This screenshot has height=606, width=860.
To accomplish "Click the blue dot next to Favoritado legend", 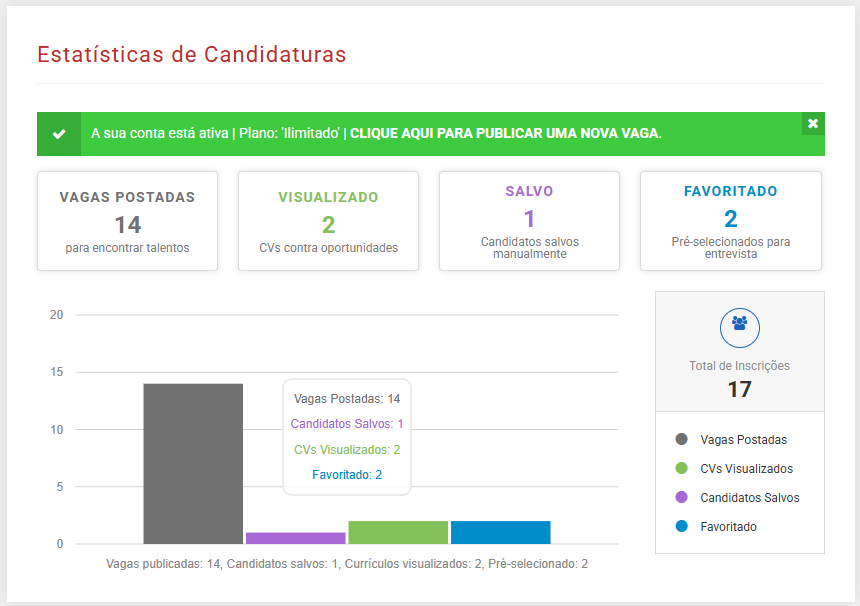I will click(x=680, y=526).
